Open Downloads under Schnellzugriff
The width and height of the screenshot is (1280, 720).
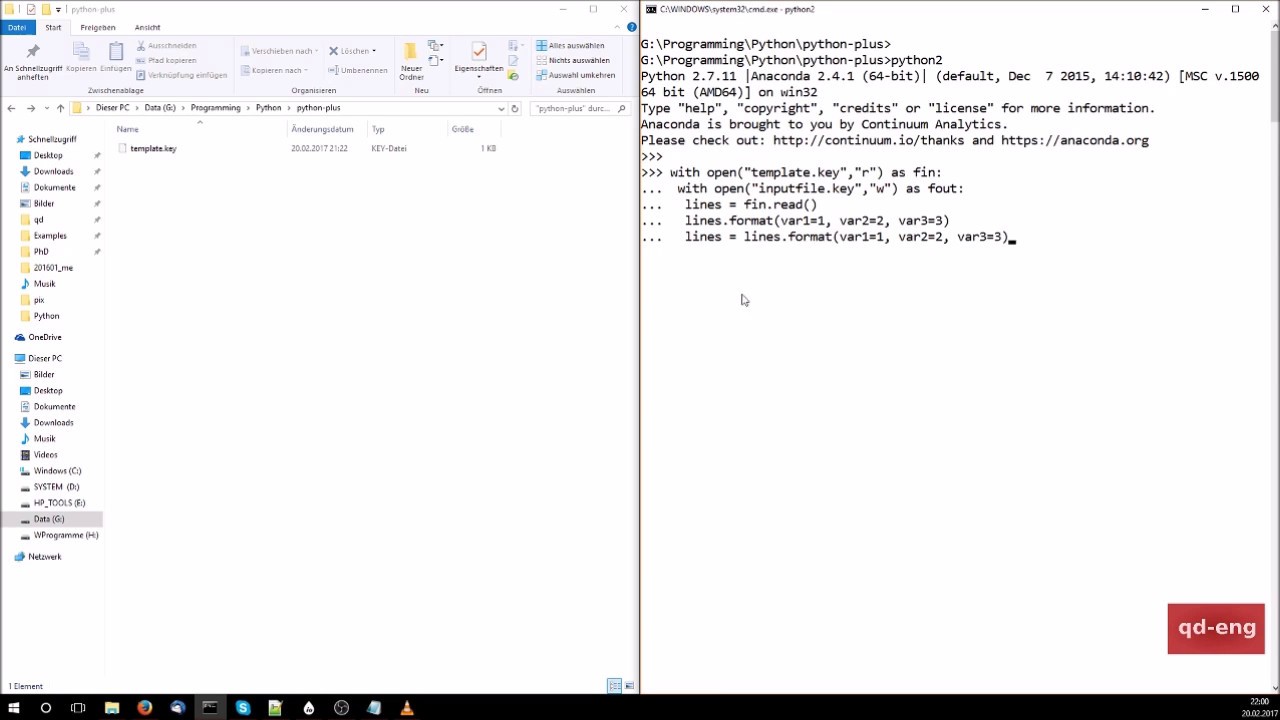pos(53,171)
